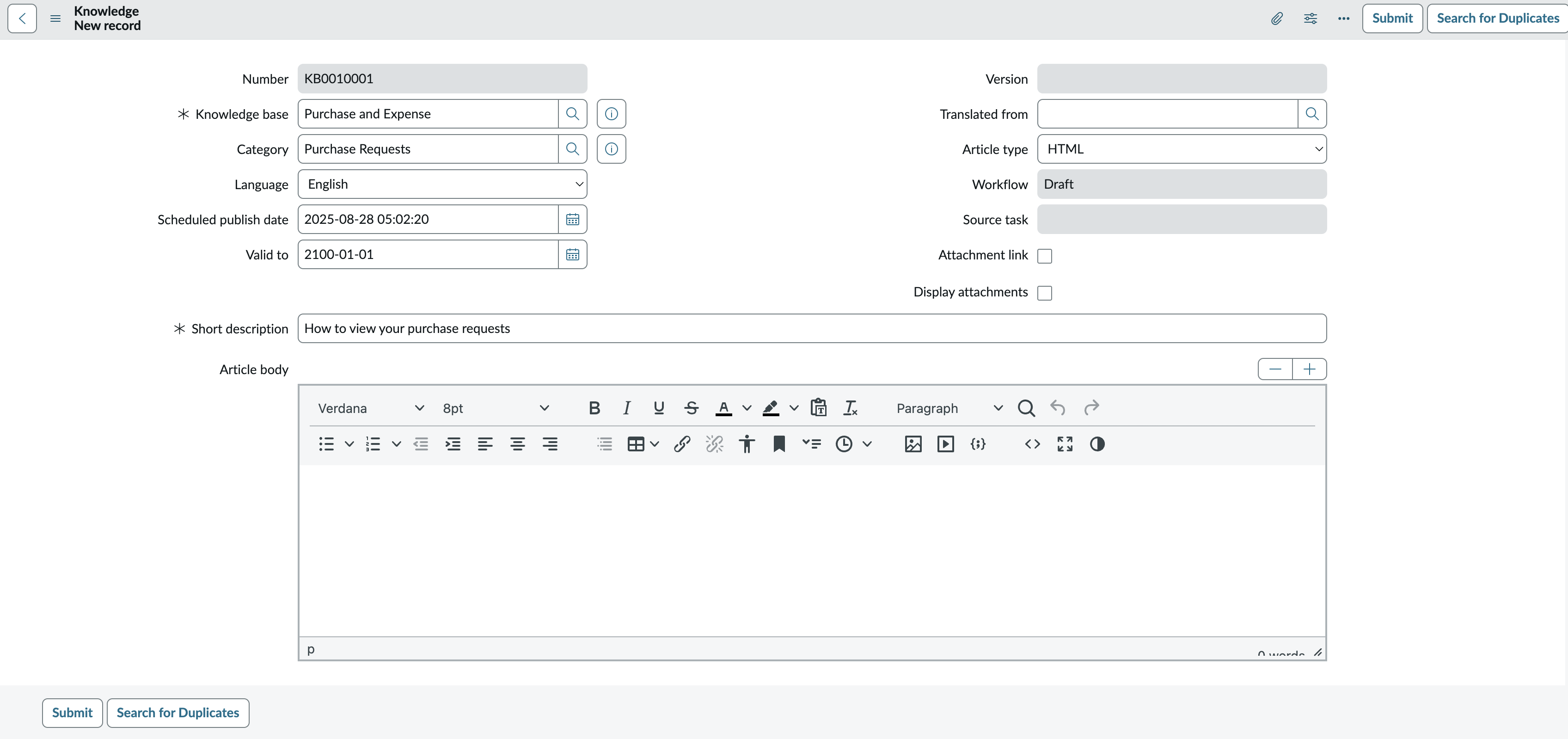The image size is (1568, 739).
Task: Open find and replace magnifier in editor
Action: [x=1026, y=408]
